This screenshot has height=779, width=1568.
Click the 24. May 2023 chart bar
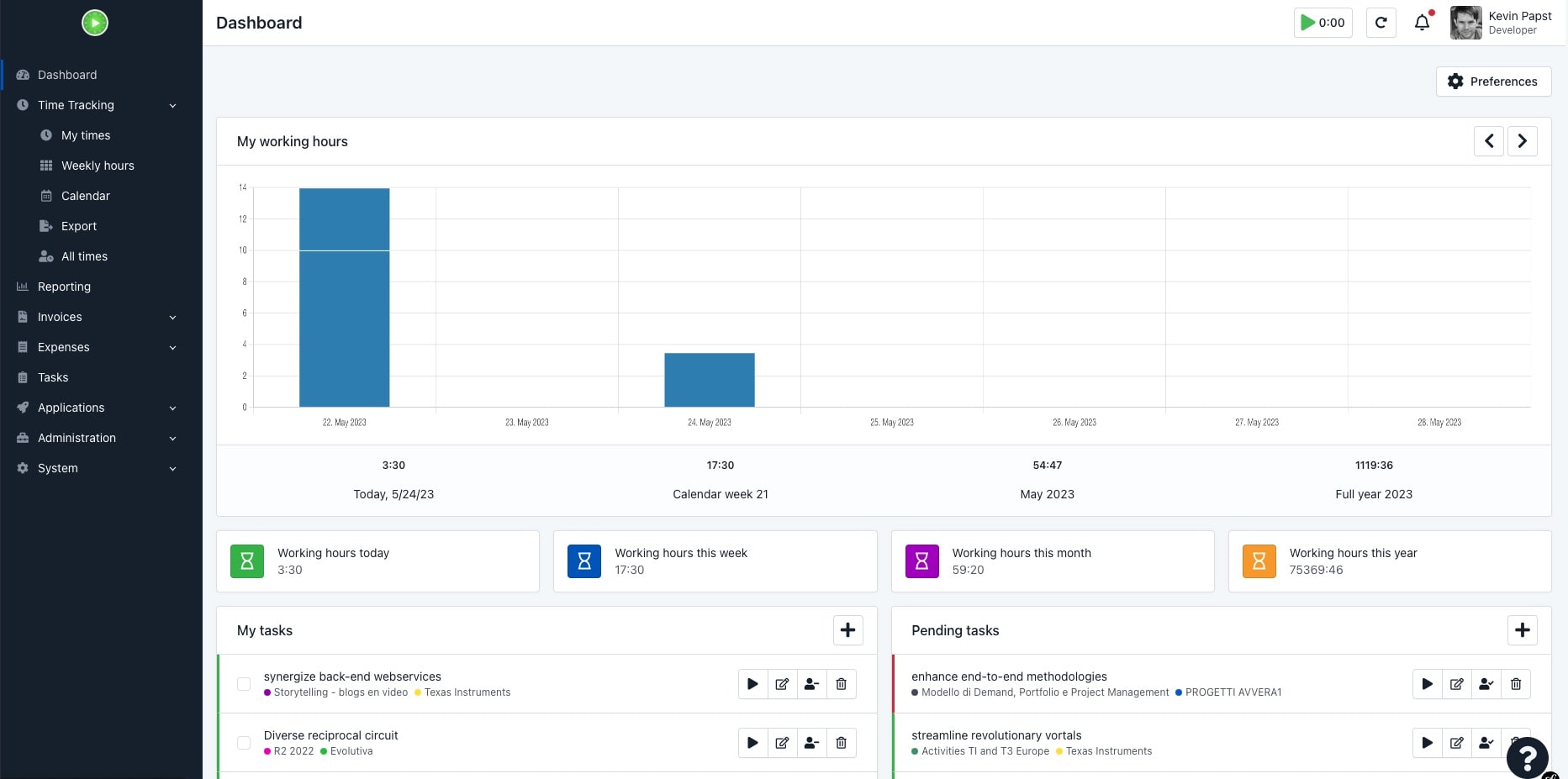point(710,380)
